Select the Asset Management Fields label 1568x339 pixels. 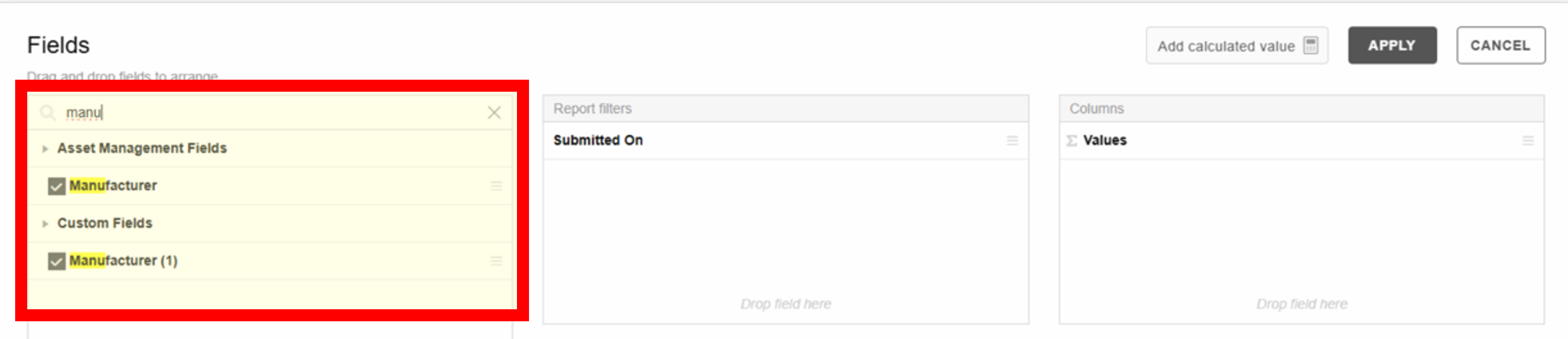click(142, 148)
